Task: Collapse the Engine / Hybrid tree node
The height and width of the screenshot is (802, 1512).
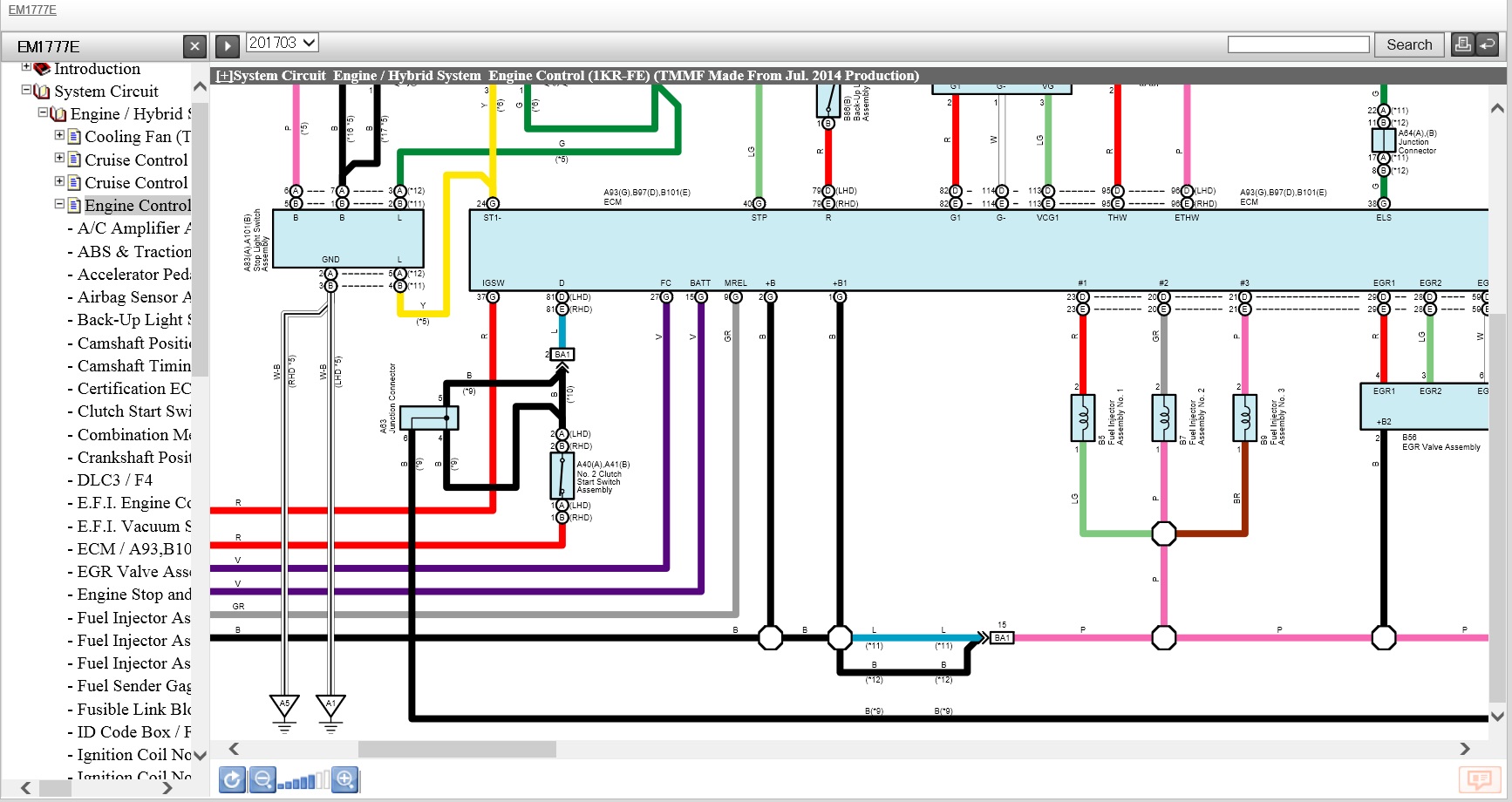Action: [43, 112]
